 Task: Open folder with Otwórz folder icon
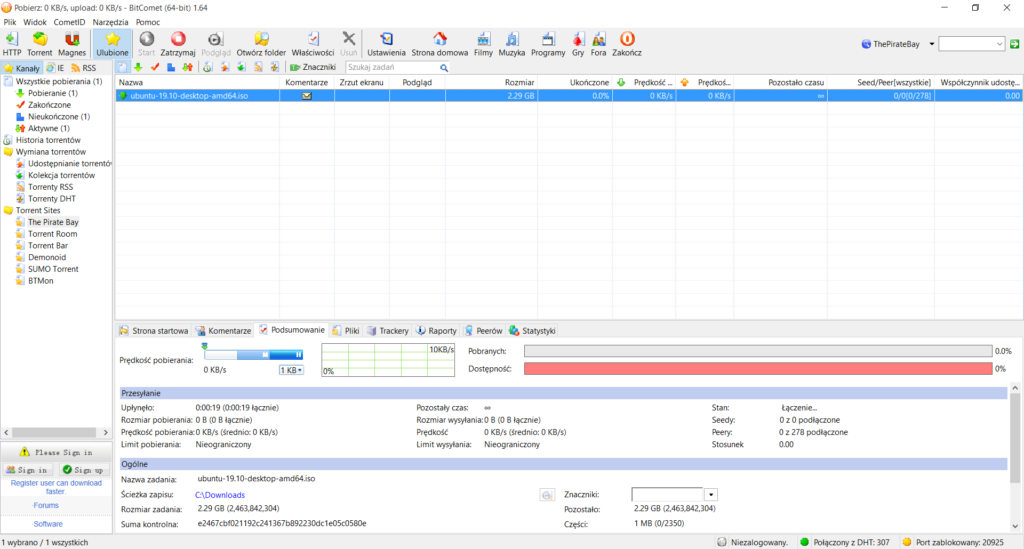(261, 43)
